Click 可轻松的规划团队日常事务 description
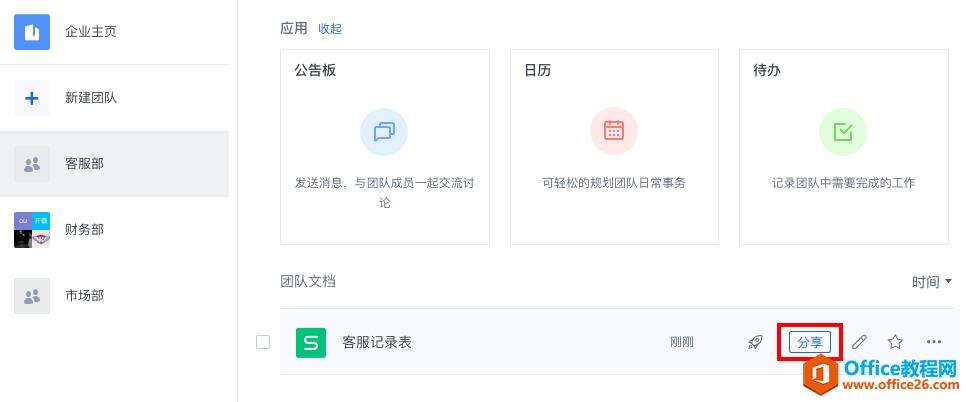The width and height of the screenshot is (966, 402). [x=614, y=183]
